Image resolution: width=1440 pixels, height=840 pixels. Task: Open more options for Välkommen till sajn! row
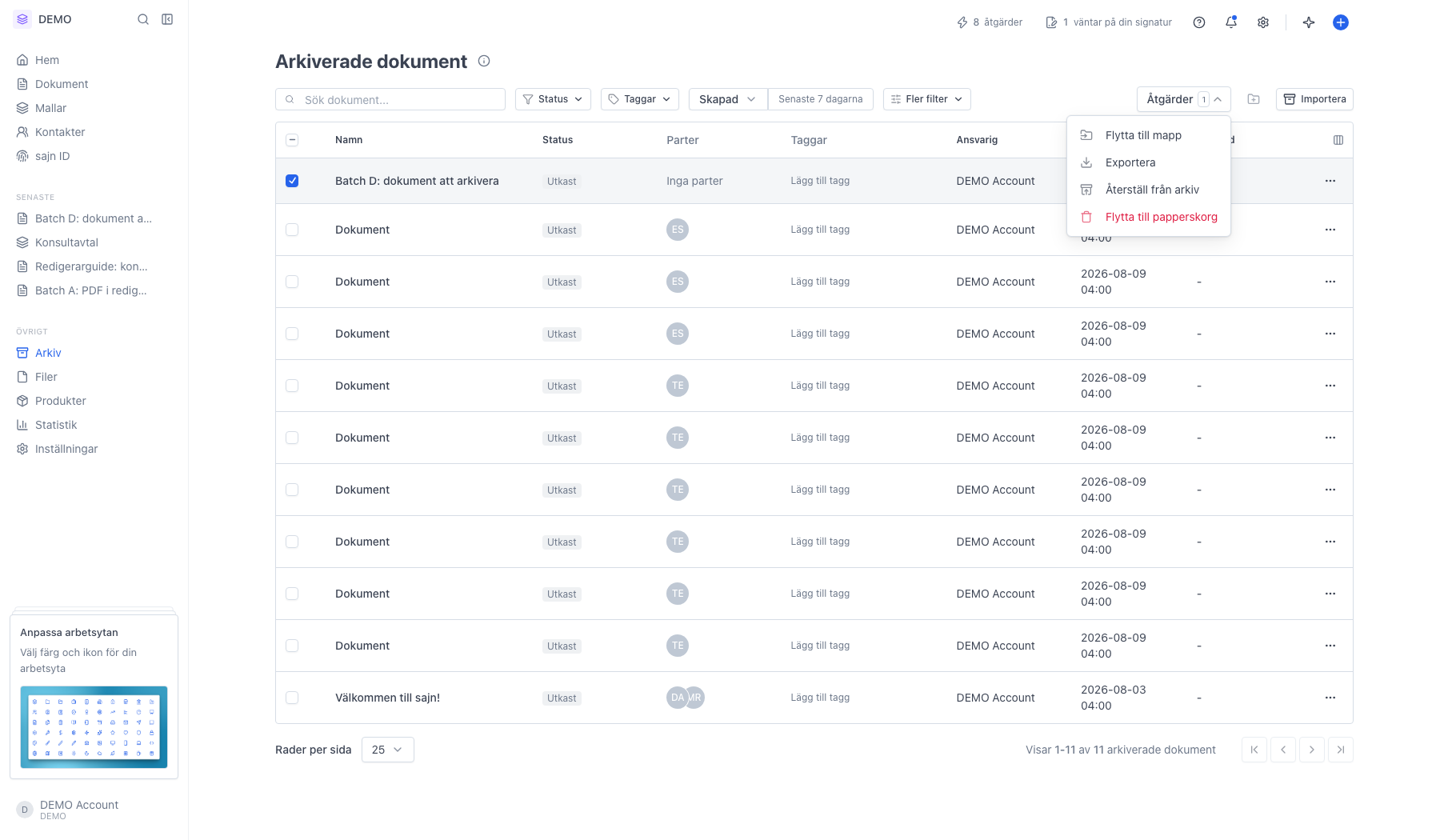tap(1330, 698)
